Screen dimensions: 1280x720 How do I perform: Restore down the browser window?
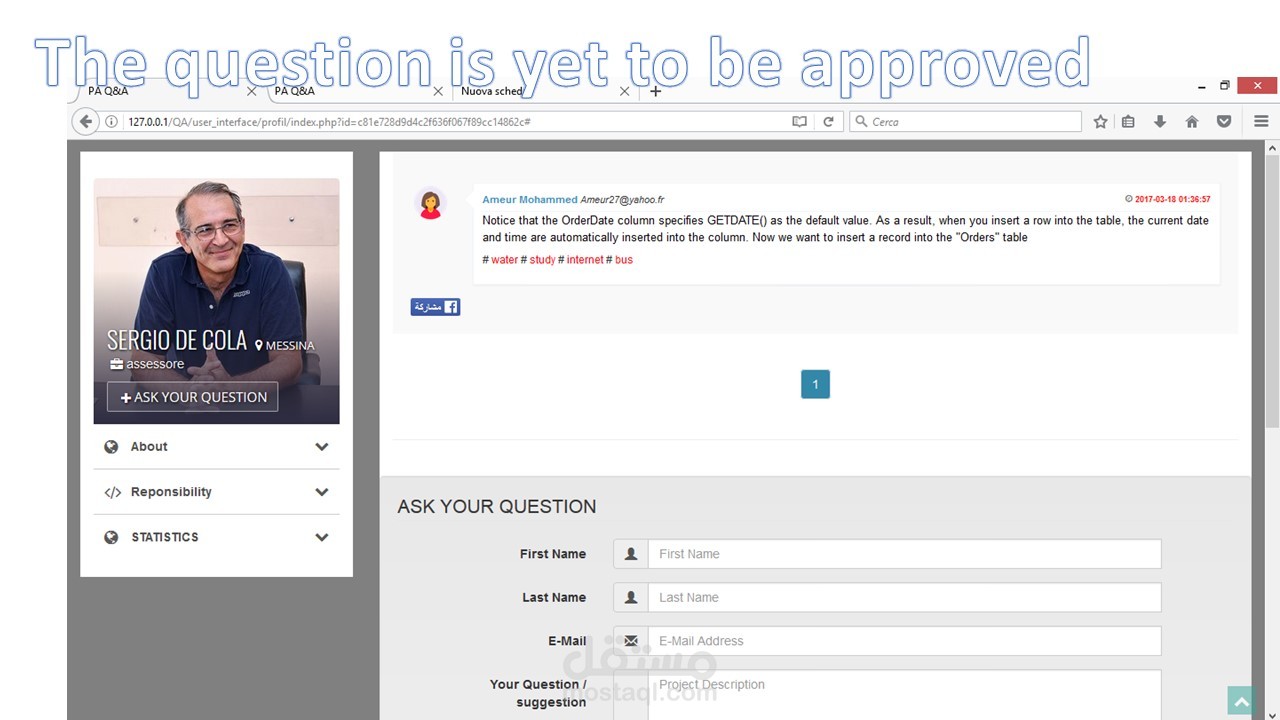pyautogui.click(x=1224, y=86)
